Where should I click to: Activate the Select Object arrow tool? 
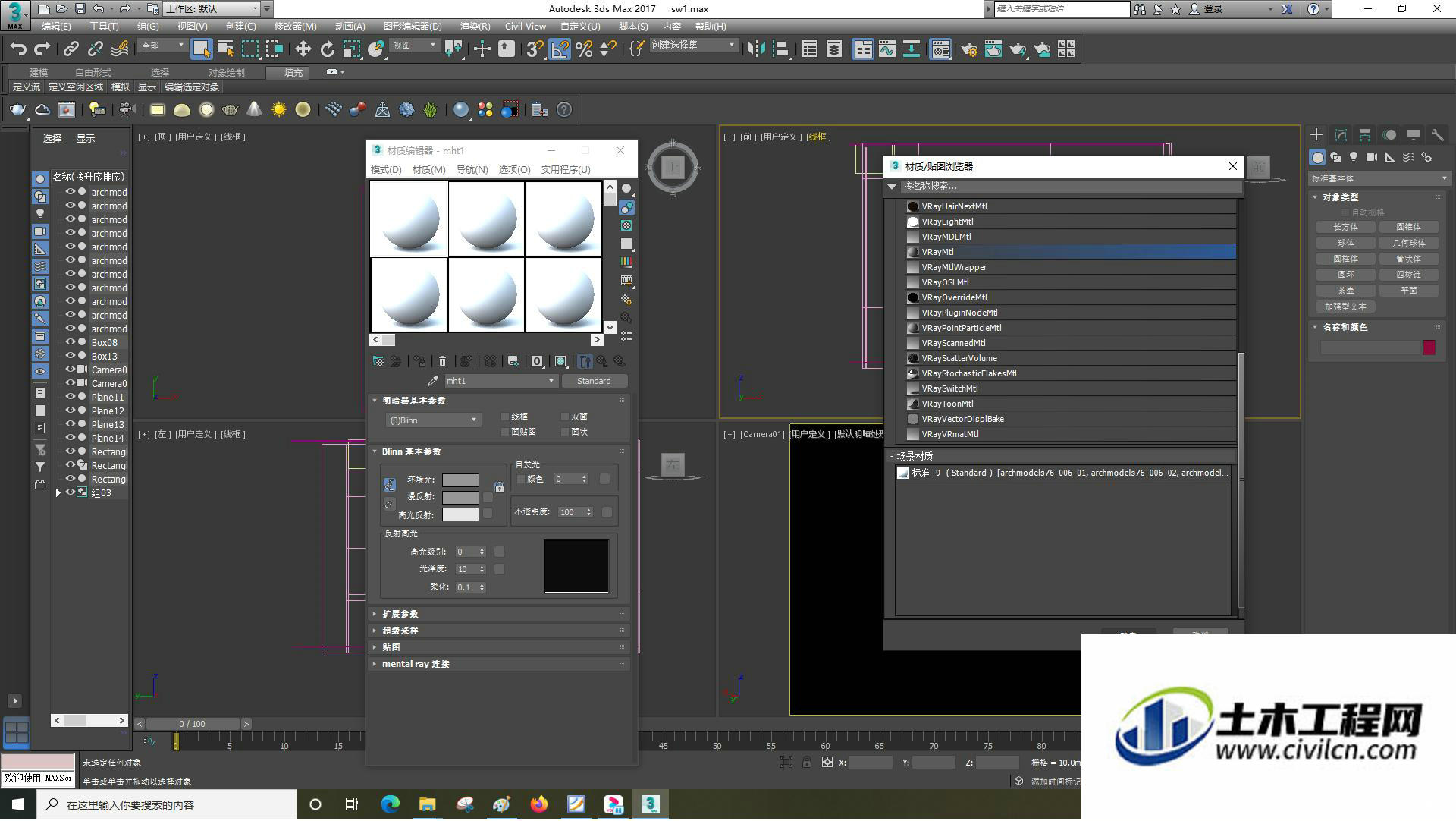click(x=201, y=49)
